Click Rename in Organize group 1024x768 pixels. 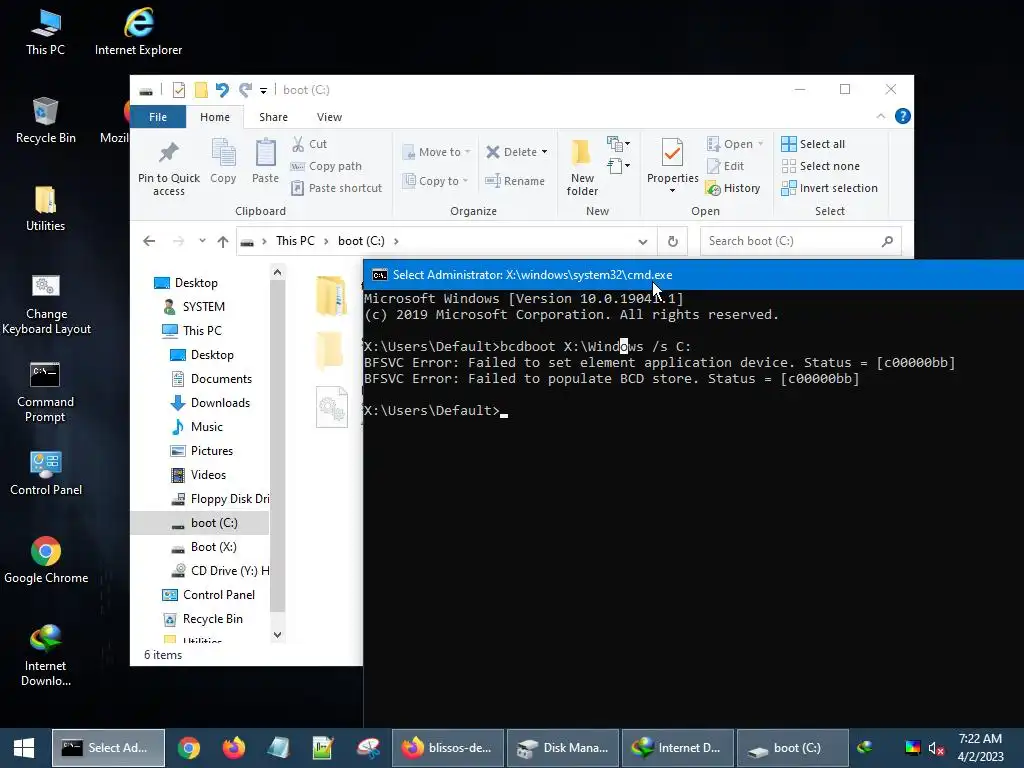[515, 181]
